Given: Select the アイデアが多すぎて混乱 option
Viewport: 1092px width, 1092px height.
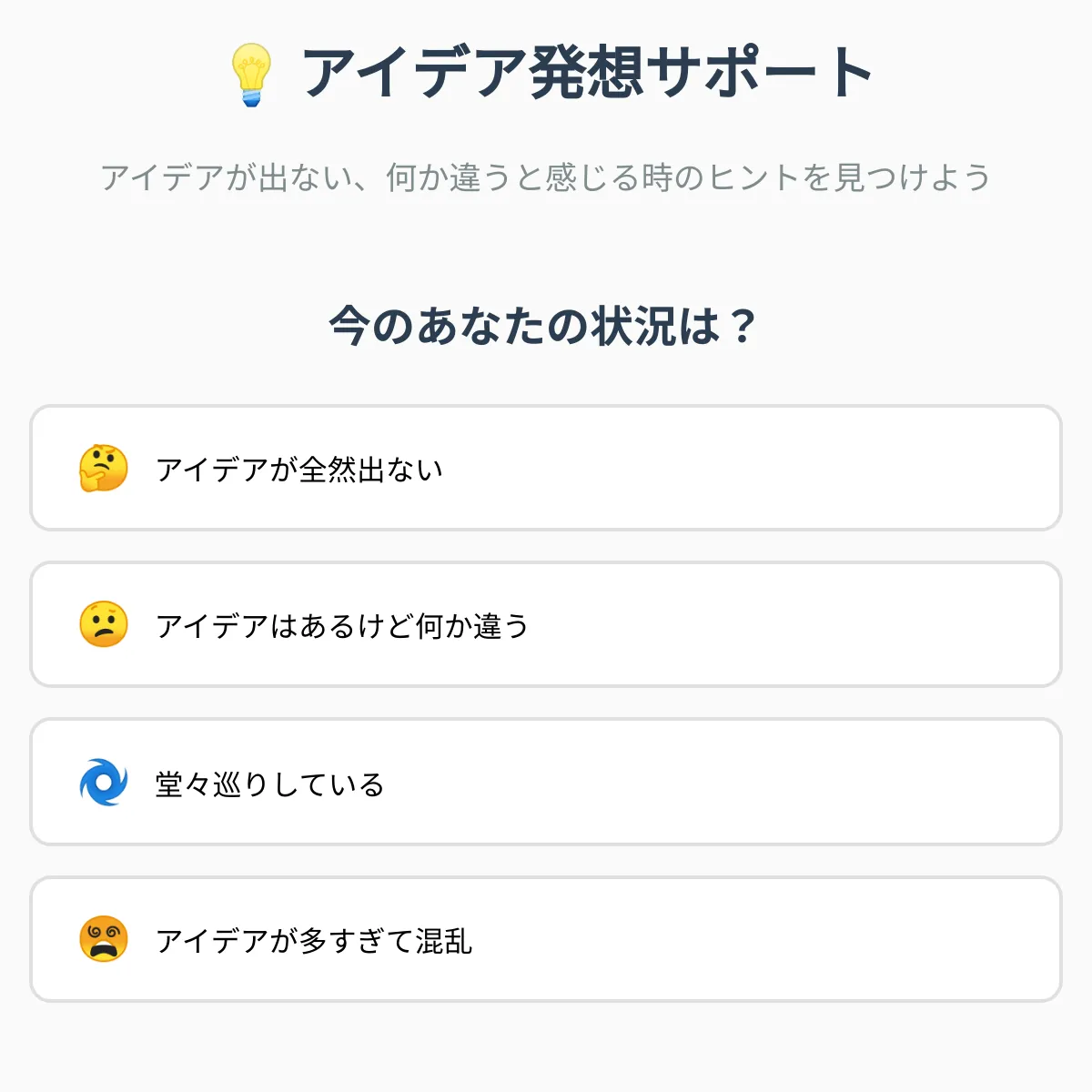Looking at the screenshot, I should 546,939.
